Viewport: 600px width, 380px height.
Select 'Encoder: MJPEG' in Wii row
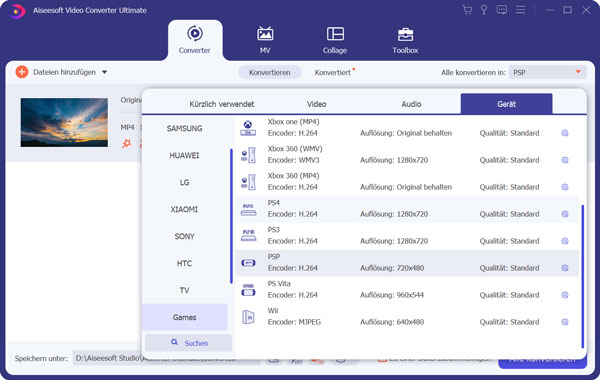[294, 322]
